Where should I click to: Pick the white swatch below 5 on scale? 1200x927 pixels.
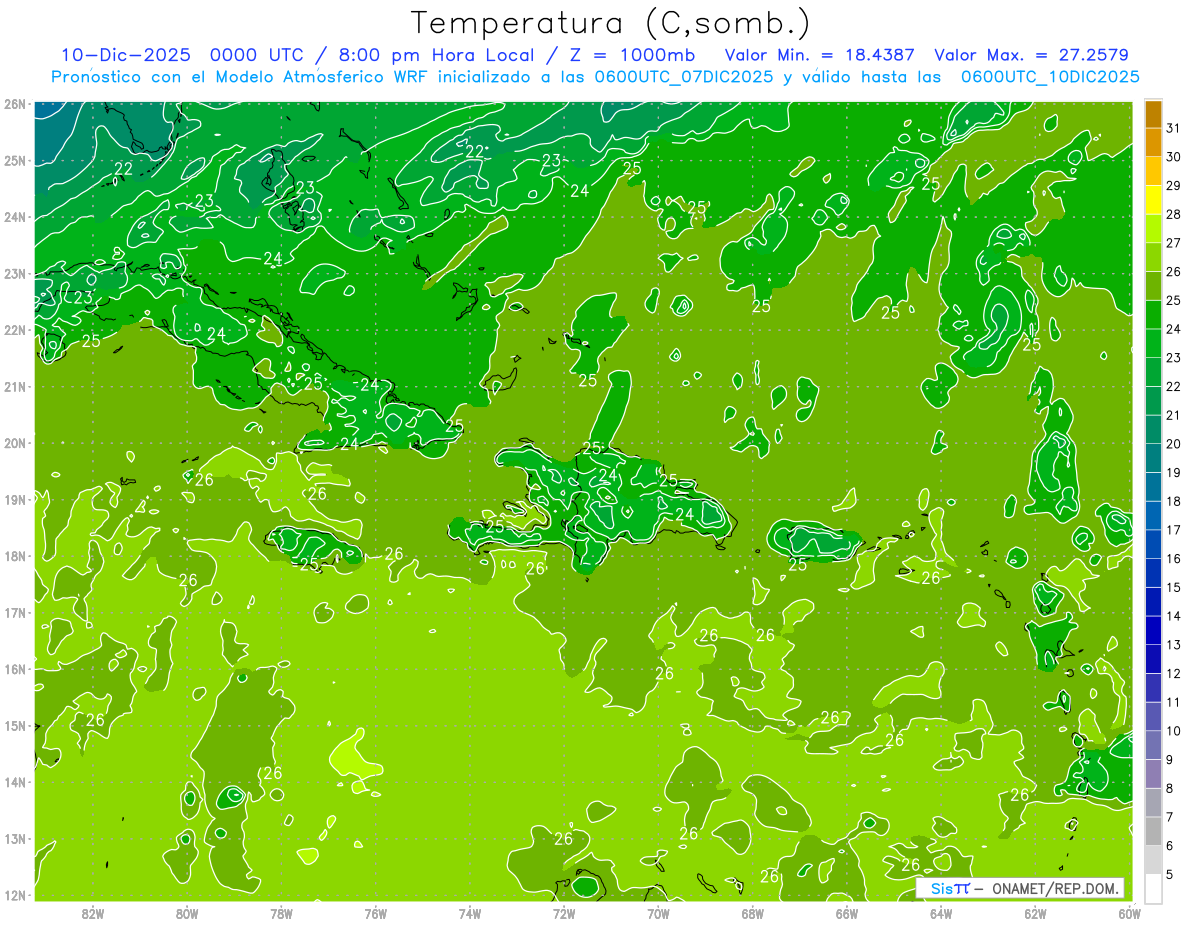click(x=1153, y=888)
